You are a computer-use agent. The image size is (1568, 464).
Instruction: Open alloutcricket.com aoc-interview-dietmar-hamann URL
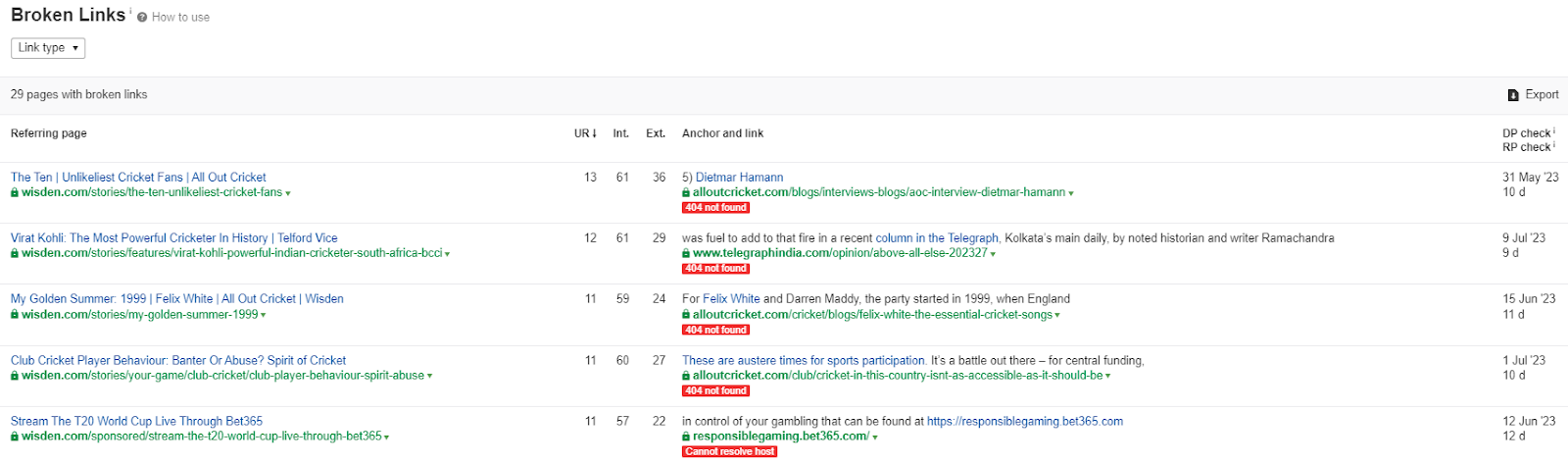879,192
